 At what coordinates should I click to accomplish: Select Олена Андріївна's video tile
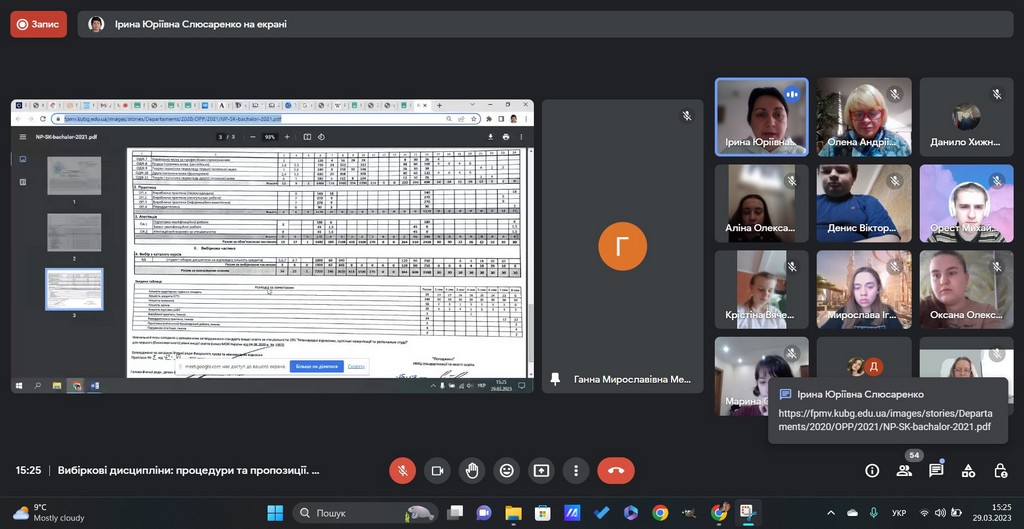863,117
